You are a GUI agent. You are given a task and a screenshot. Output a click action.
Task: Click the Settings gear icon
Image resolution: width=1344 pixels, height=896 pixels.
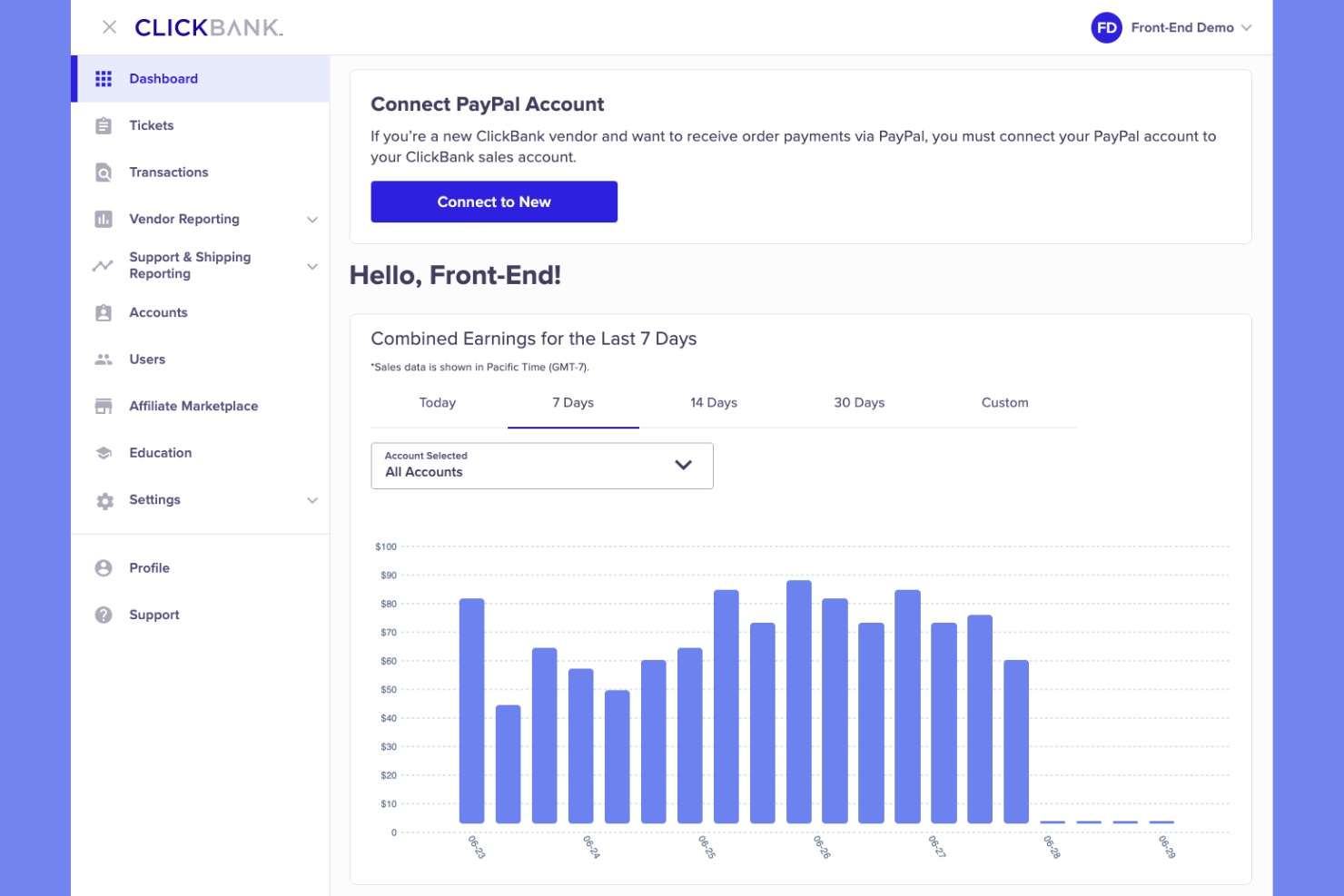point(105,500)
